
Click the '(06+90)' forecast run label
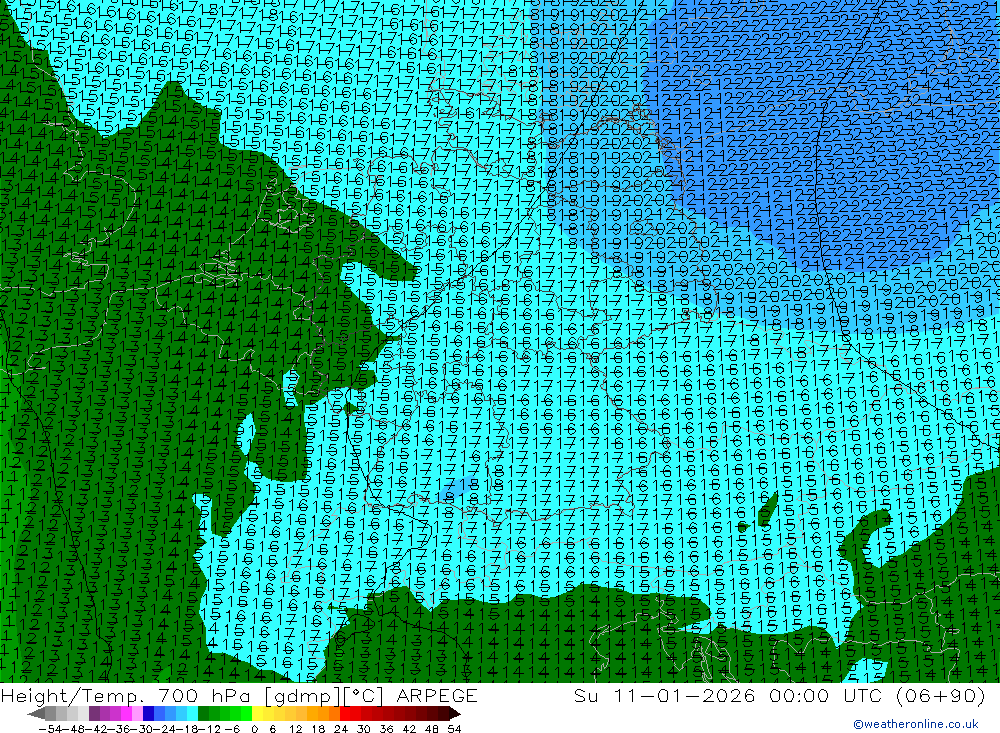tap(940, 696)
